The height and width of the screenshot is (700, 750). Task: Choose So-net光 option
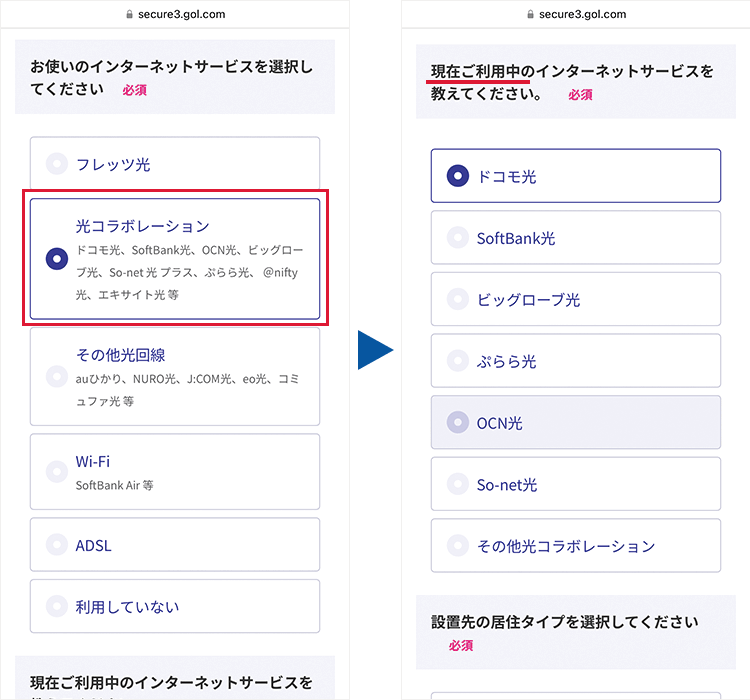coord(575,484)
